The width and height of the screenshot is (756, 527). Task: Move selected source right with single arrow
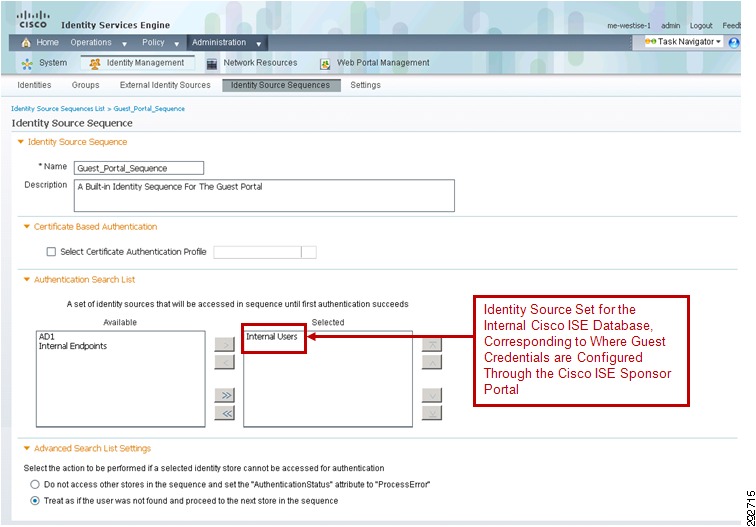(225, 344)
